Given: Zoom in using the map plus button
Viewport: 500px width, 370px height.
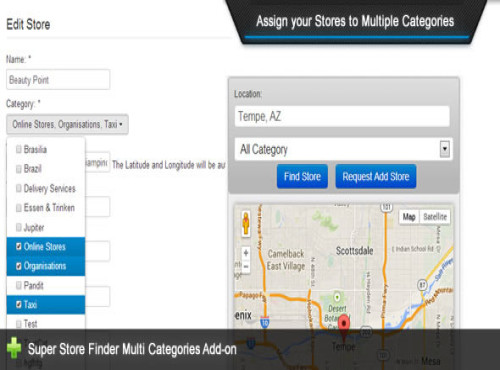Looking at the screenshot, I should (246, 253).
